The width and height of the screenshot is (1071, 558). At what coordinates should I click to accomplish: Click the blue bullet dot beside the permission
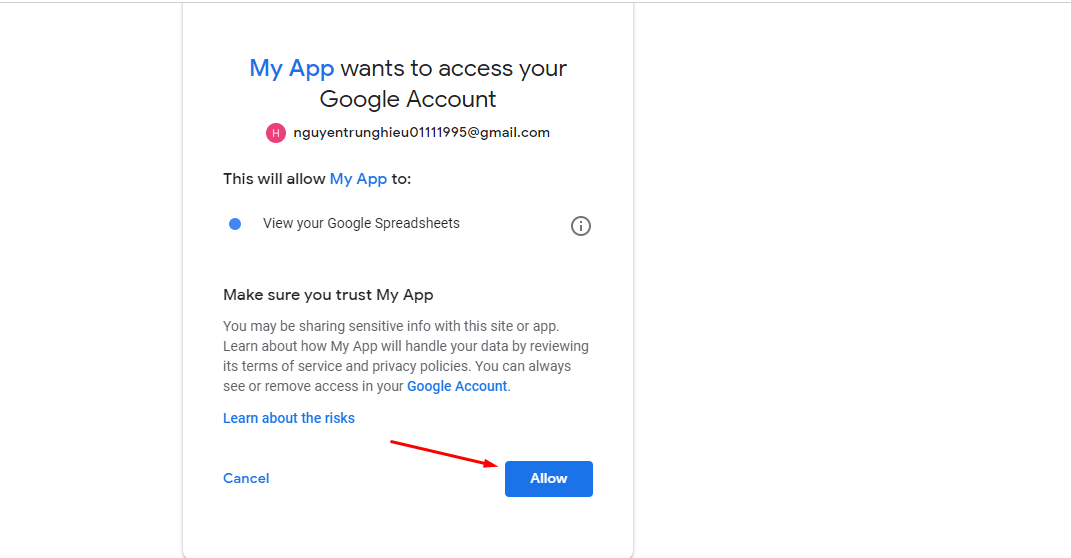pyautogui.click(x=235, y=224)
